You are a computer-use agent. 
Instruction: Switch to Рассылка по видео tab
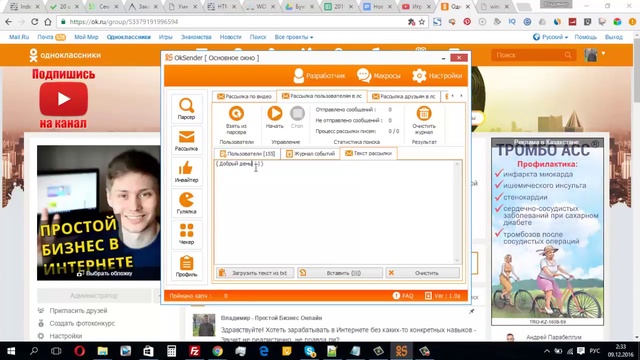click(x=244, y=96)
